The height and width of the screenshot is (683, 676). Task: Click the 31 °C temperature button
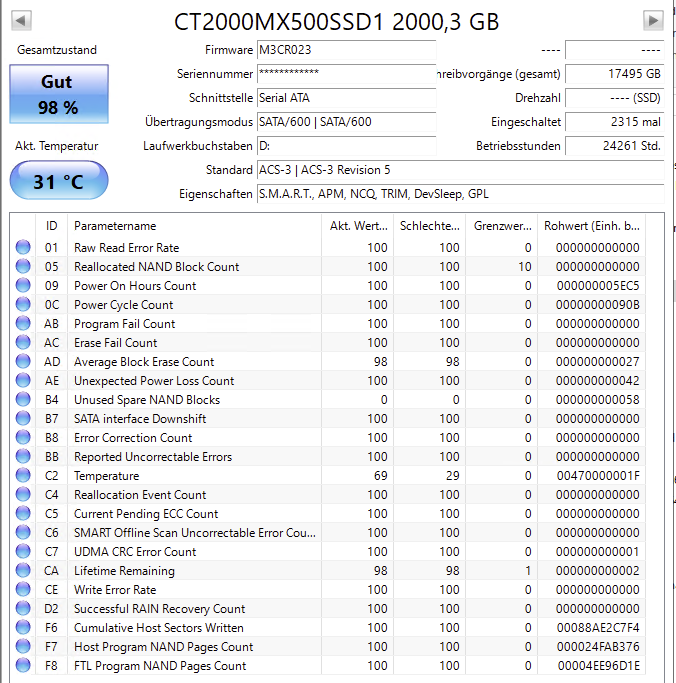pyautogui.click(x=59, y=180)
